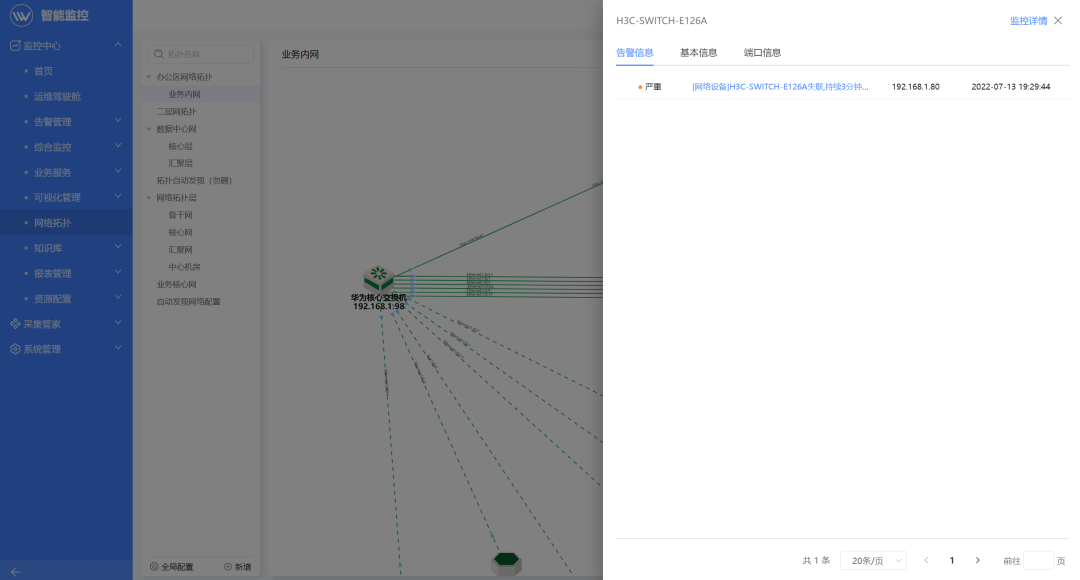The height and width of the screenshot is (580, 1080).
Task: Open the 20条/页 page size dropdown
Action: click(x=872, y=561)
